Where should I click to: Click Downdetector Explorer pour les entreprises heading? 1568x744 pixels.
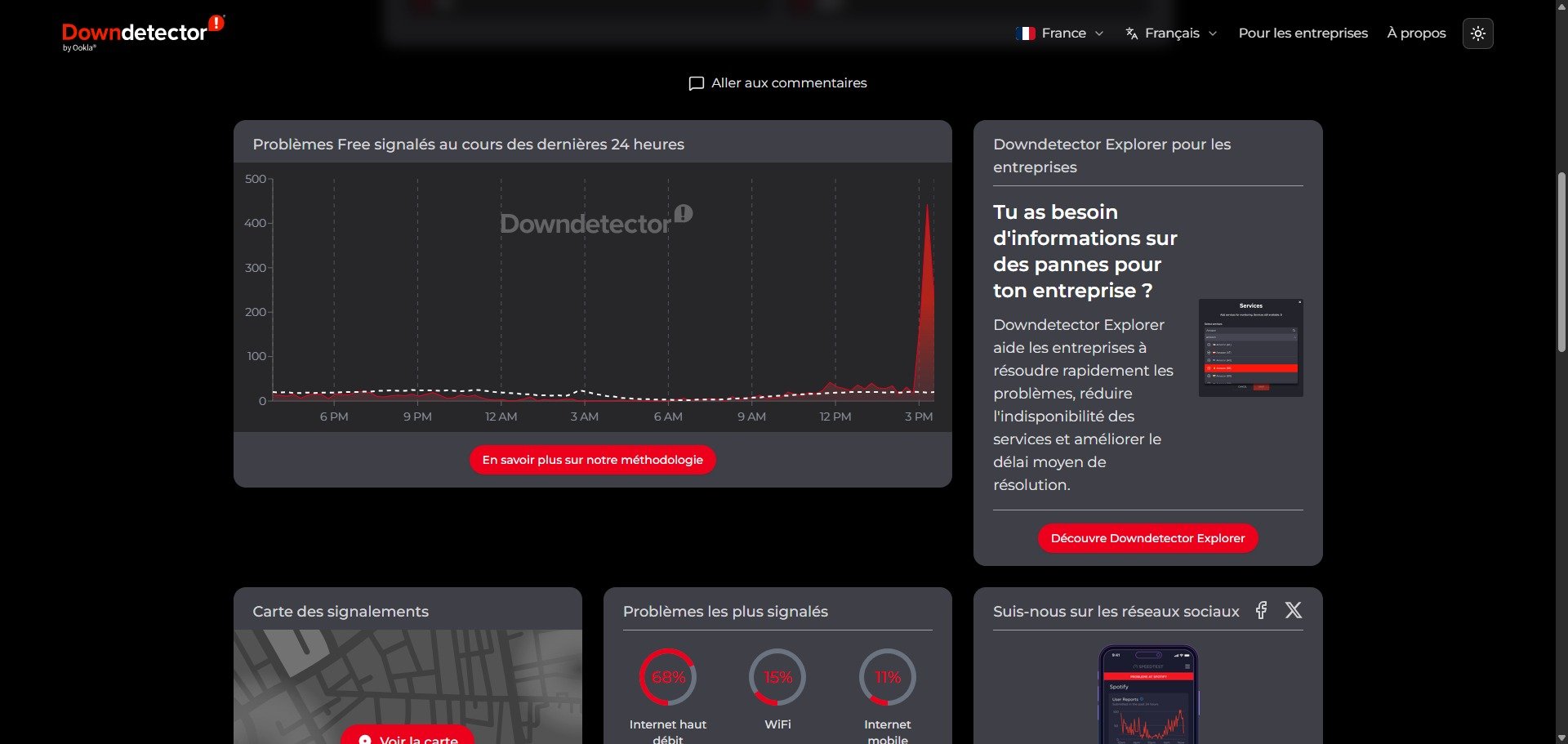[1111, 155]
